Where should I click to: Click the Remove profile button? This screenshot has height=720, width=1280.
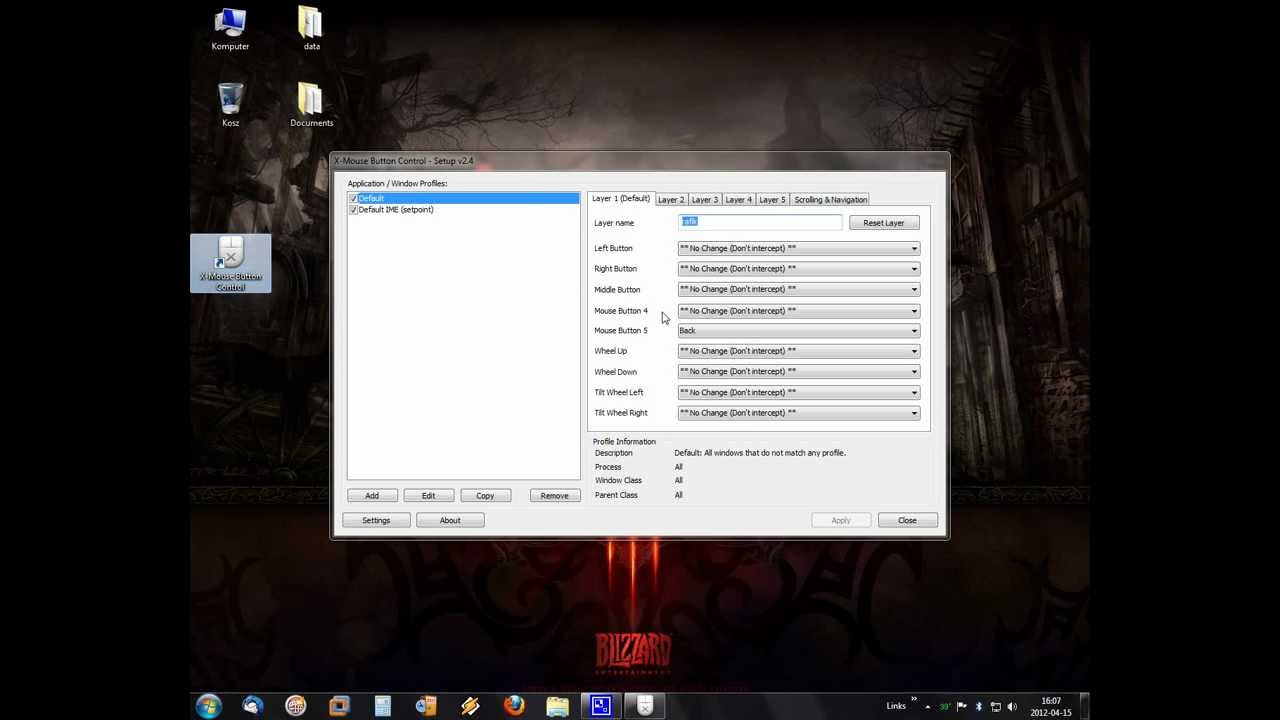pyautogui.click(x=554, y=495)
